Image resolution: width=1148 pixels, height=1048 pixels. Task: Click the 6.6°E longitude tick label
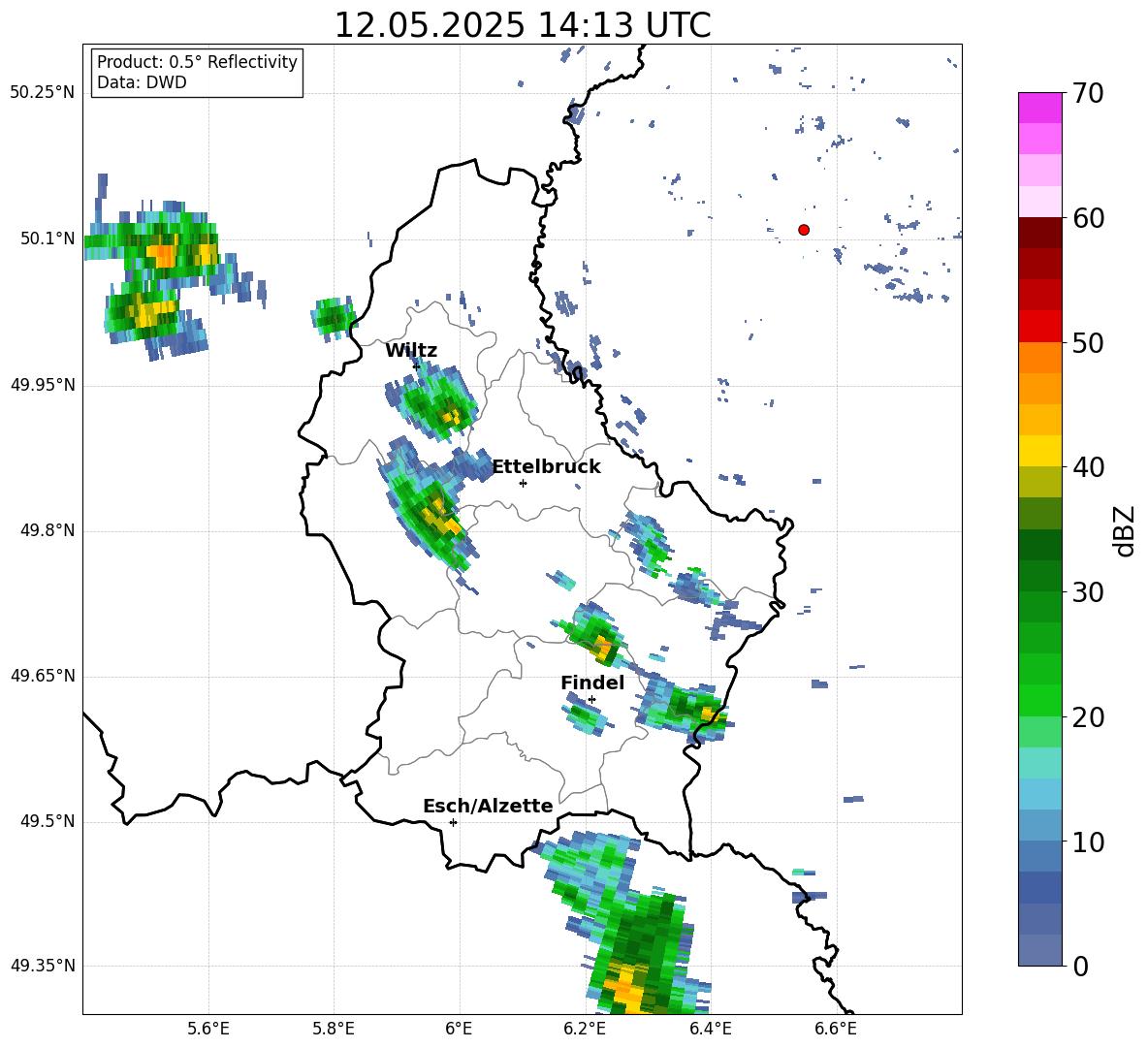(836, 1029)
